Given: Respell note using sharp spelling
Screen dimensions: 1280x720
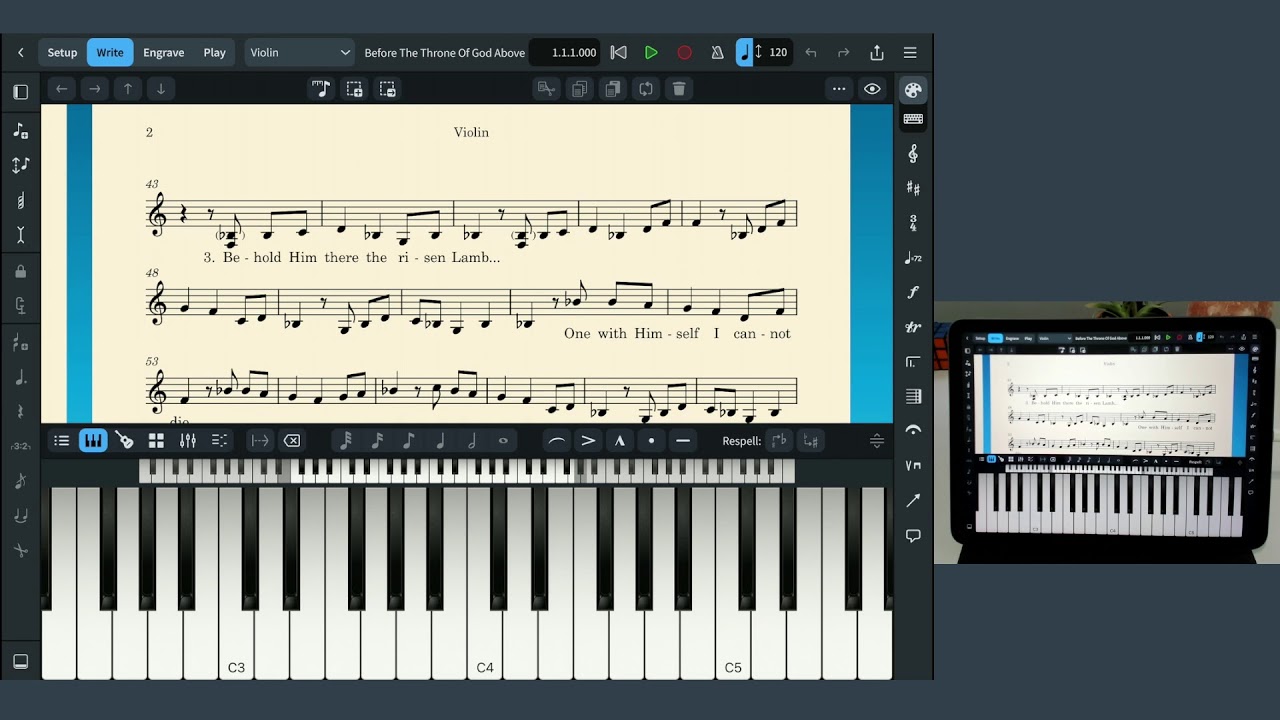Looking at the screenshot, I should [811, 441].
